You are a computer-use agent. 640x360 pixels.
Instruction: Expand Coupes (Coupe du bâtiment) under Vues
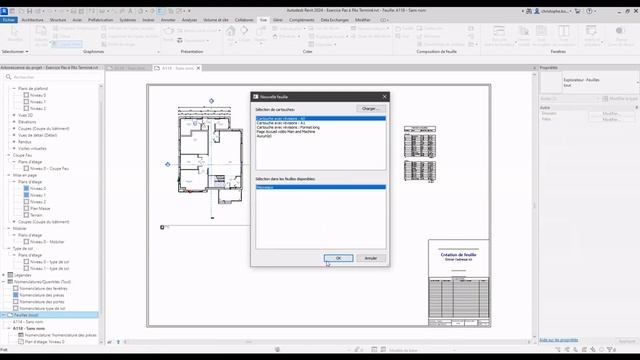tap(14, 129)
